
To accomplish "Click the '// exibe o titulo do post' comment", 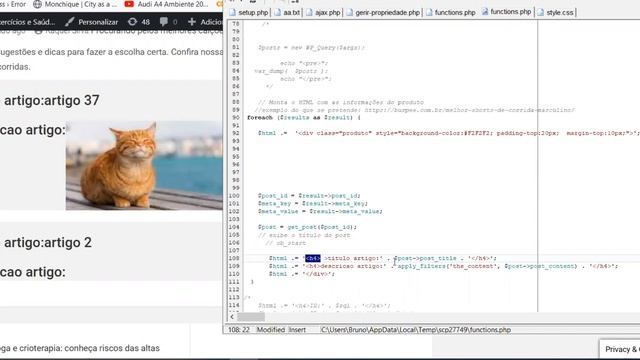I will [304, 235].
